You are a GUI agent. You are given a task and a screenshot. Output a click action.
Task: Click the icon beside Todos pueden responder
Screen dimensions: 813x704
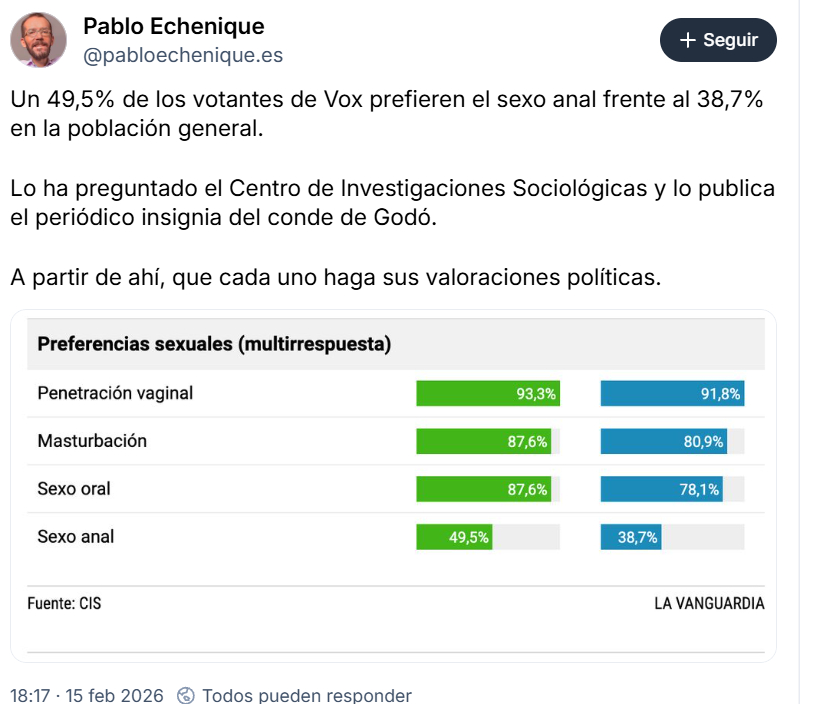pos(185,695)
